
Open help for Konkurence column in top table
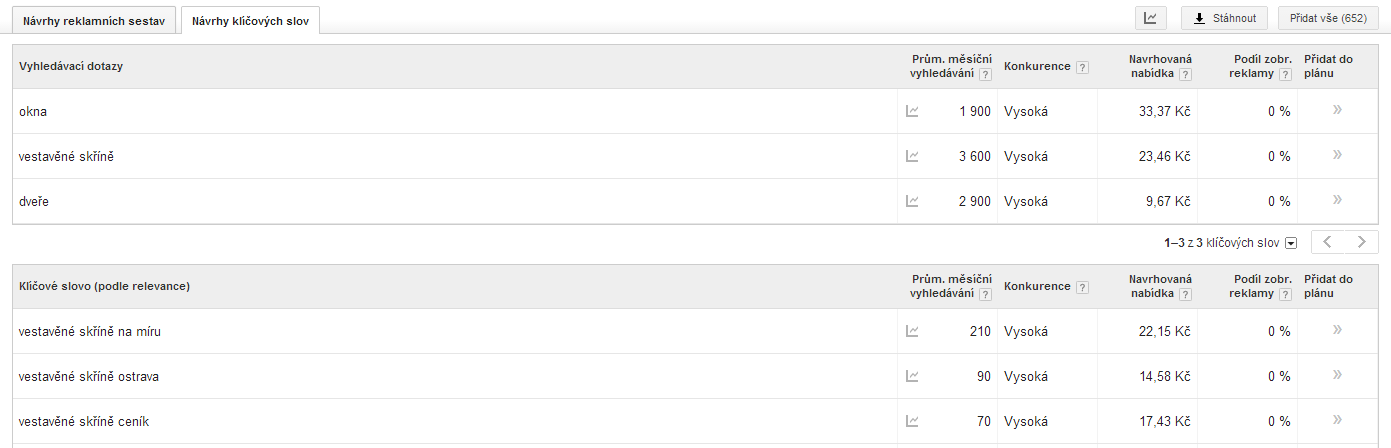1082,67
